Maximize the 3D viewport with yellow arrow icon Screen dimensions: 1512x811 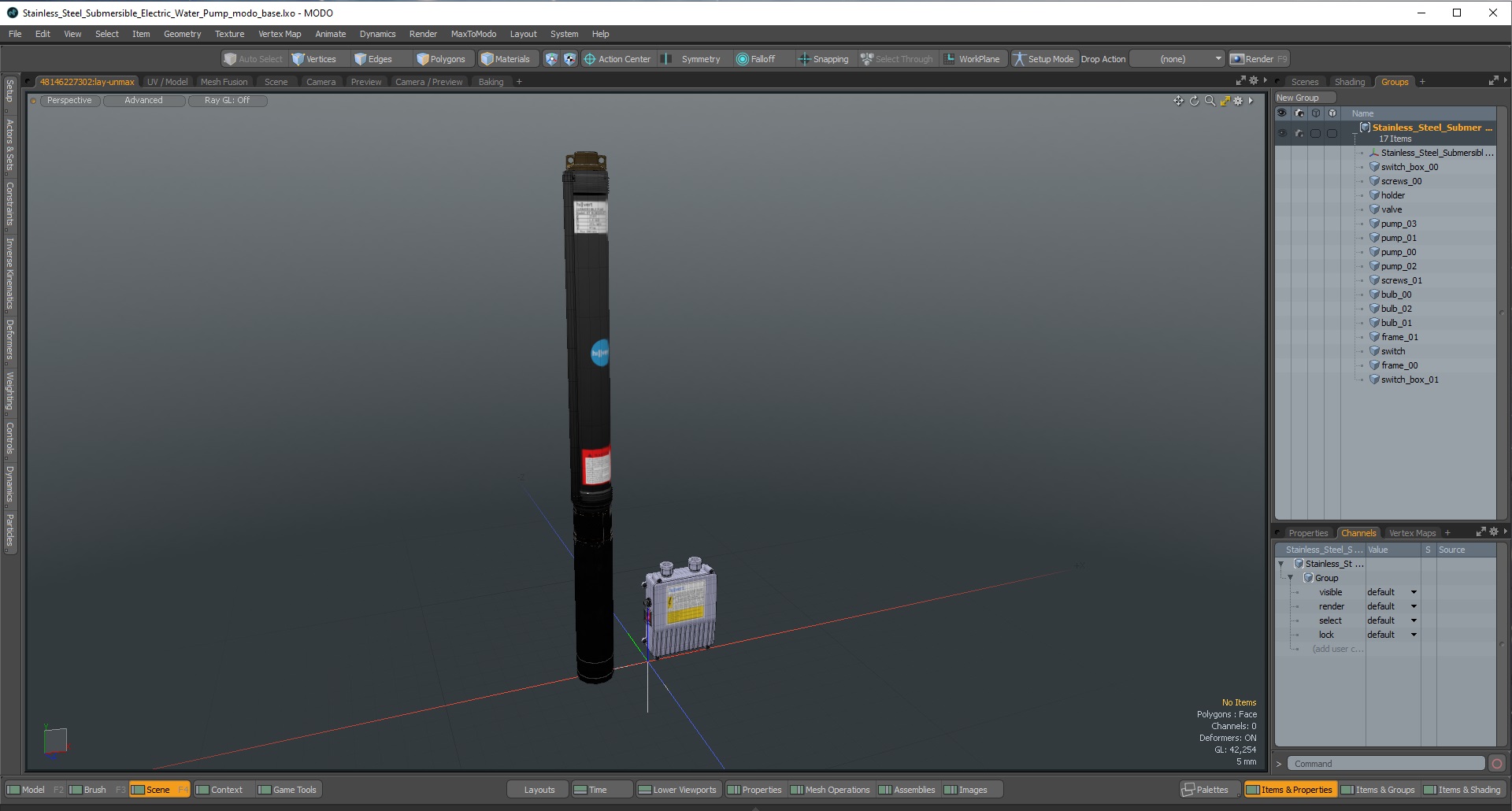(1225, 101)
